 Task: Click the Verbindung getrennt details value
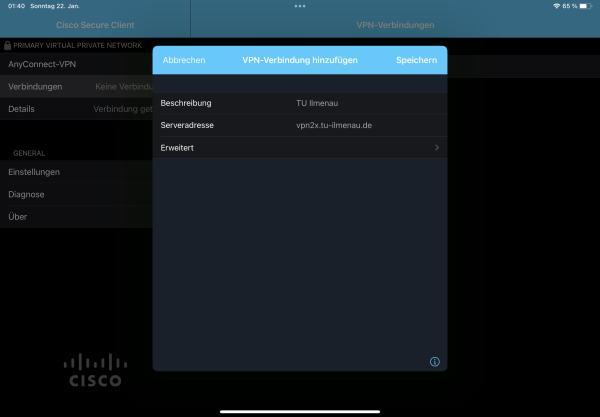123,109
